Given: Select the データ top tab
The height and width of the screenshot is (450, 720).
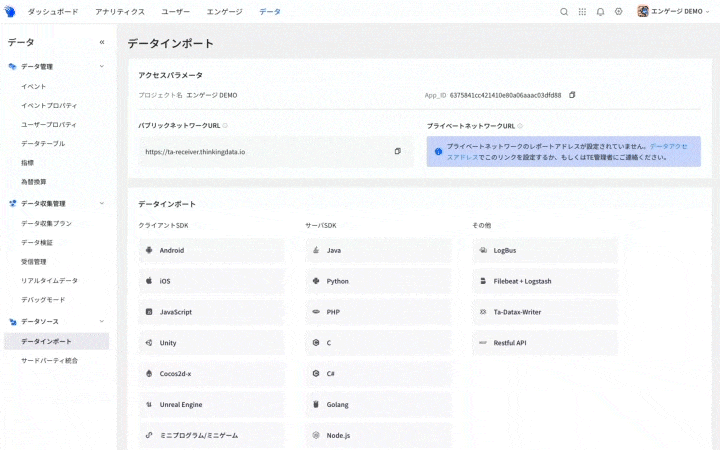Looking at the screenshot, I should pos(270,12).
